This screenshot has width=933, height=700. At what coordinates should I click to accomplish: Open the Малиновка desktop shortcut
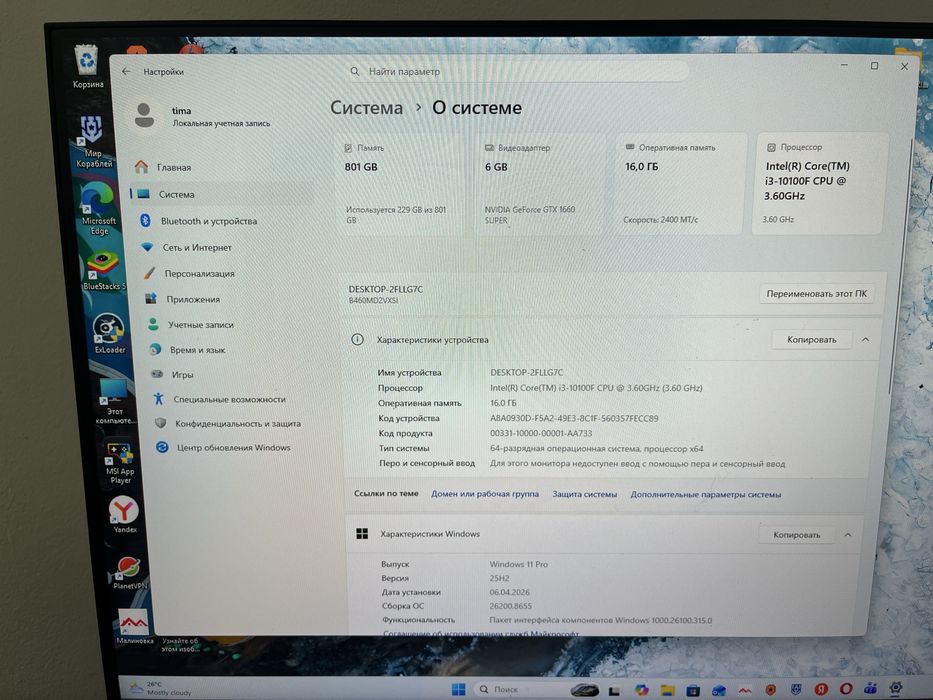[134, 626]
